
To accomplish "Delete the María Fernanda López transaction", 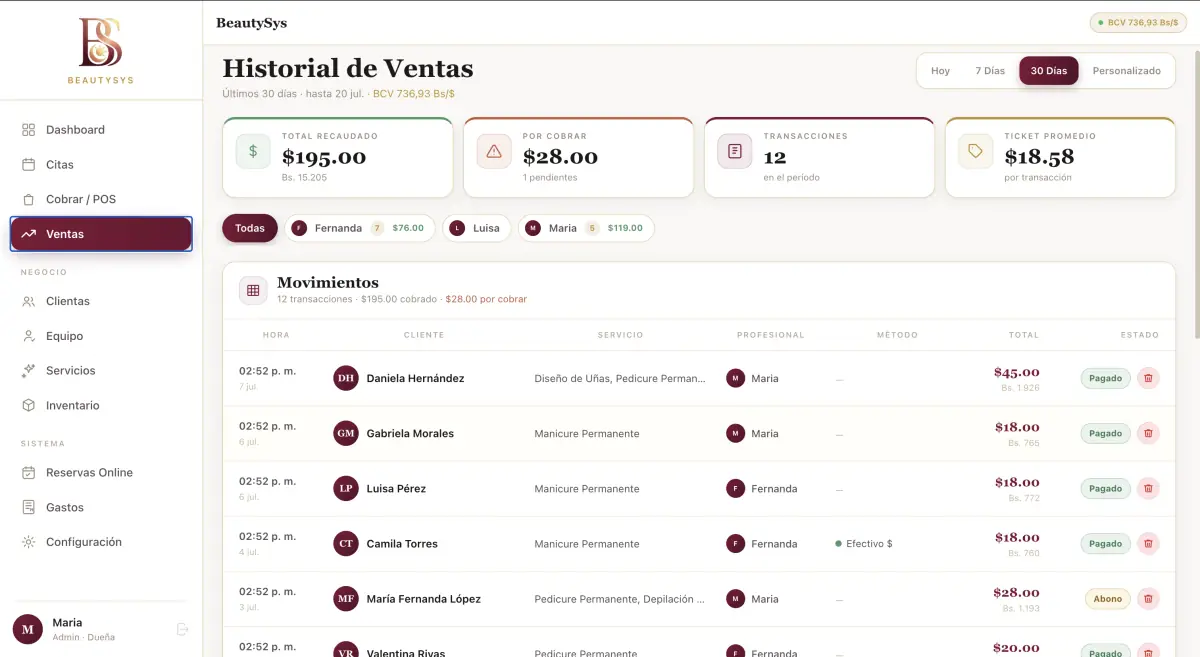I will coord(1148,598).
